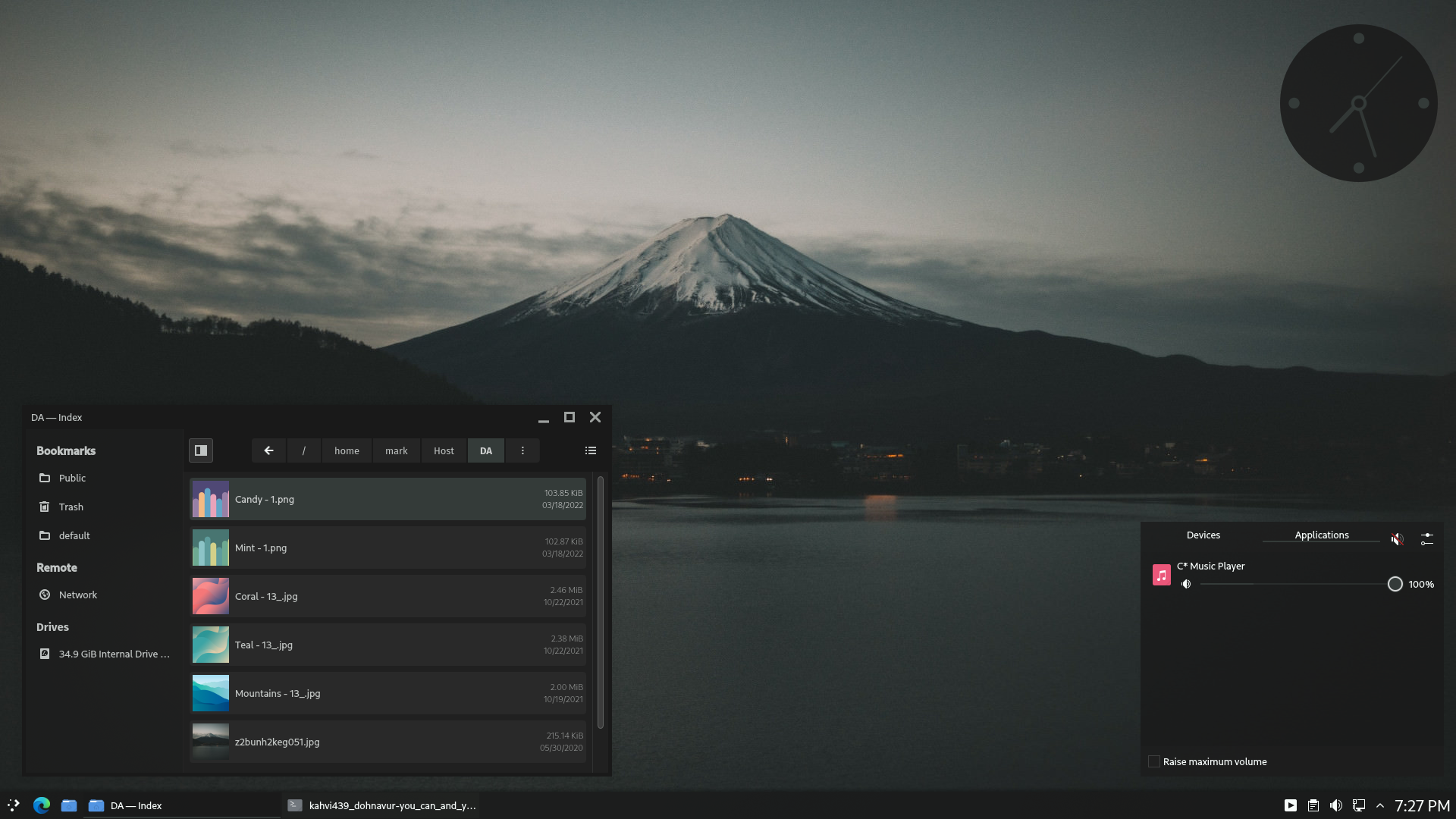Click the Coral thumbnail image
This screenshot has width=1456, height=819.
click(x=211, y=596)
